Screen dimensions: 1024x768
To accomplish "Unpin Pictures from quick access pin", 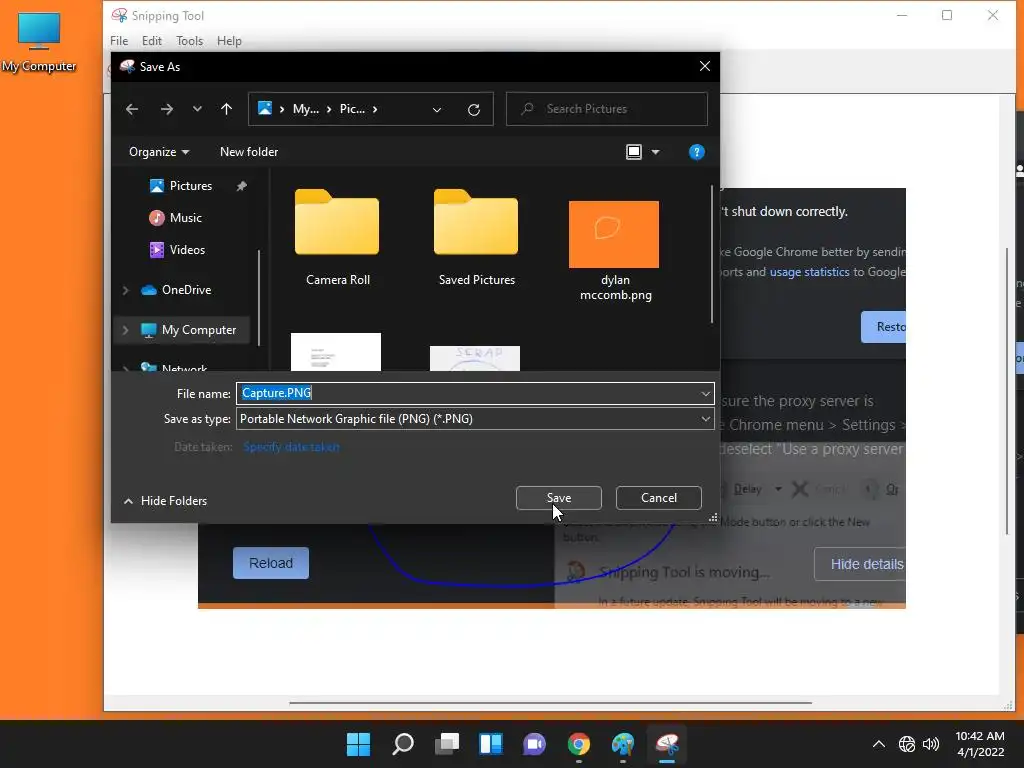I will point(242,186).
